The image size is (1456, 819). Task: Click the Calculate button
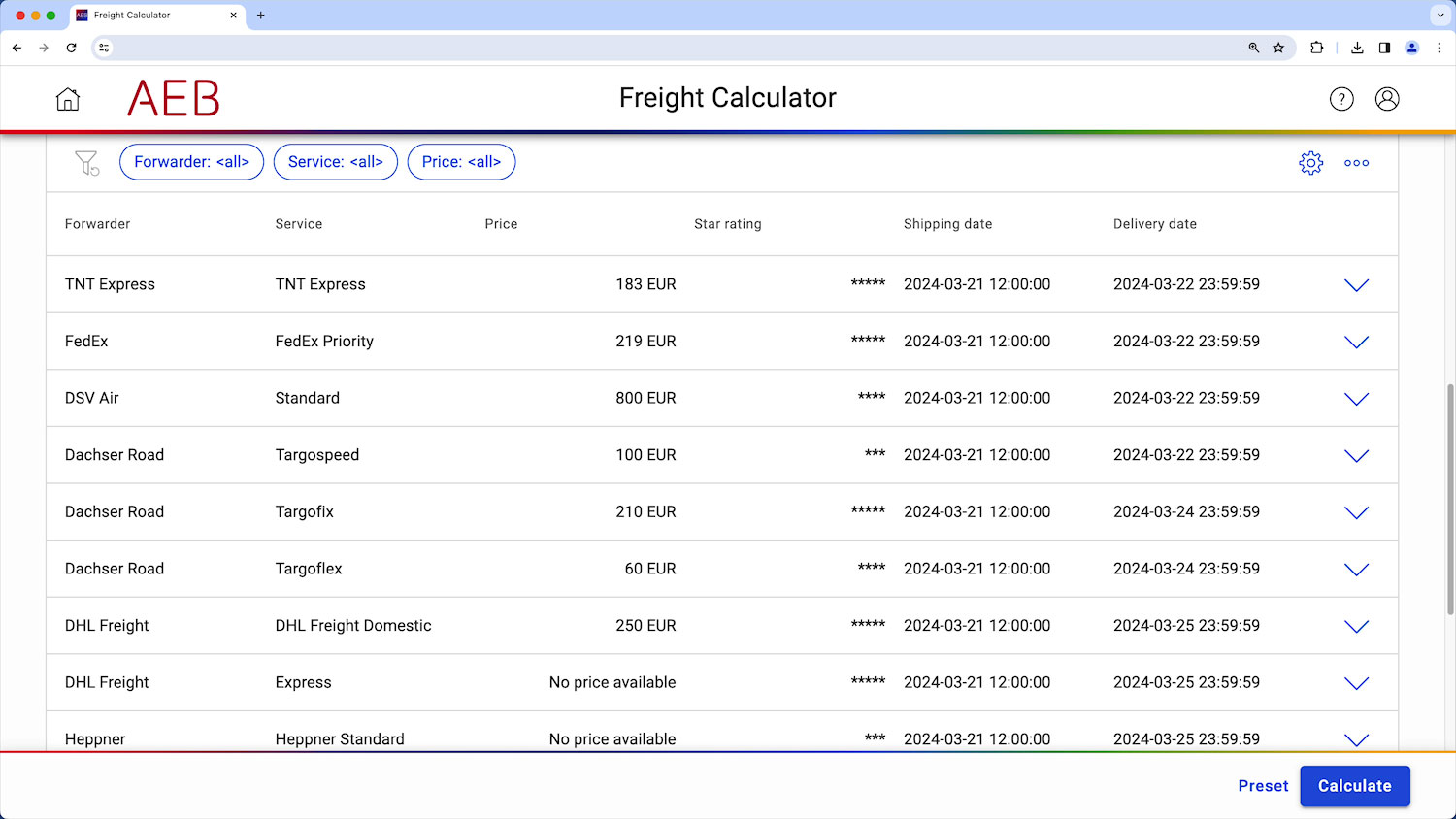click(x=1354, y=786)
